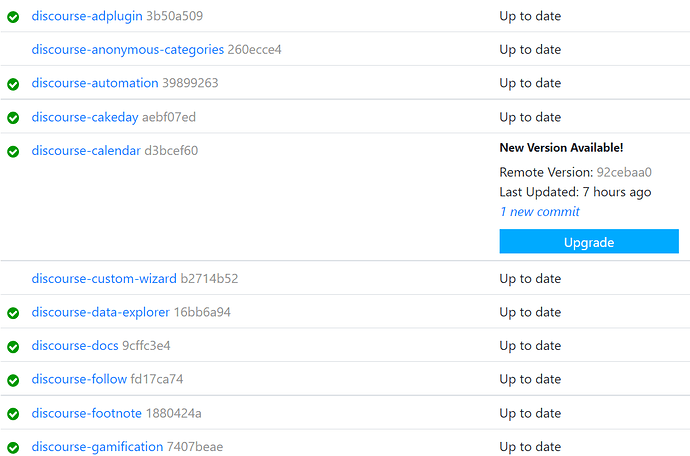690x456 pixels.
Task: Click commit hash 9cffc3e4
Action: 146,346
